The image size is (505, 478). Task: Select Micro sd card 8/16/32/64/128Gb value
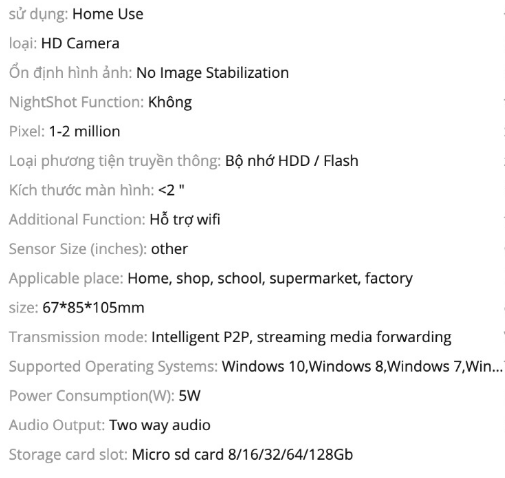pyautogui.click(x=242, y=455)
